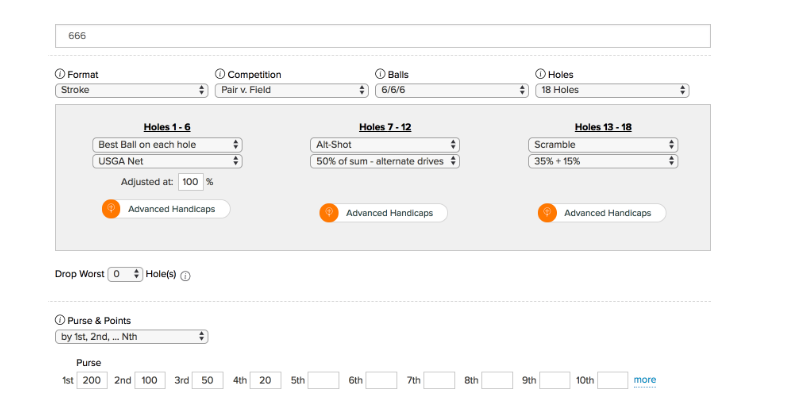Open the 18 Holes dropdown

(612, 90)
